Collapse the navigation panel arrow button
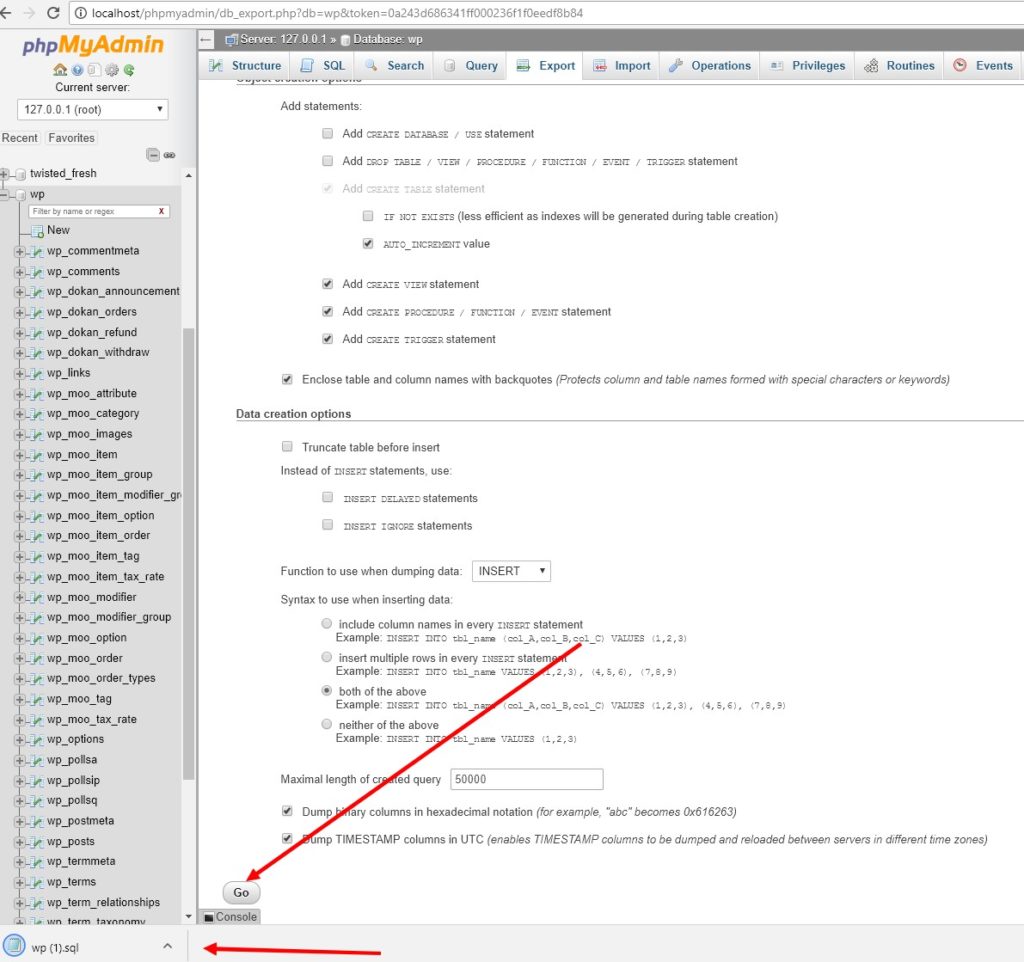Image resolution: width=1024 pixels, height=962 pixels. click(206, 40)
